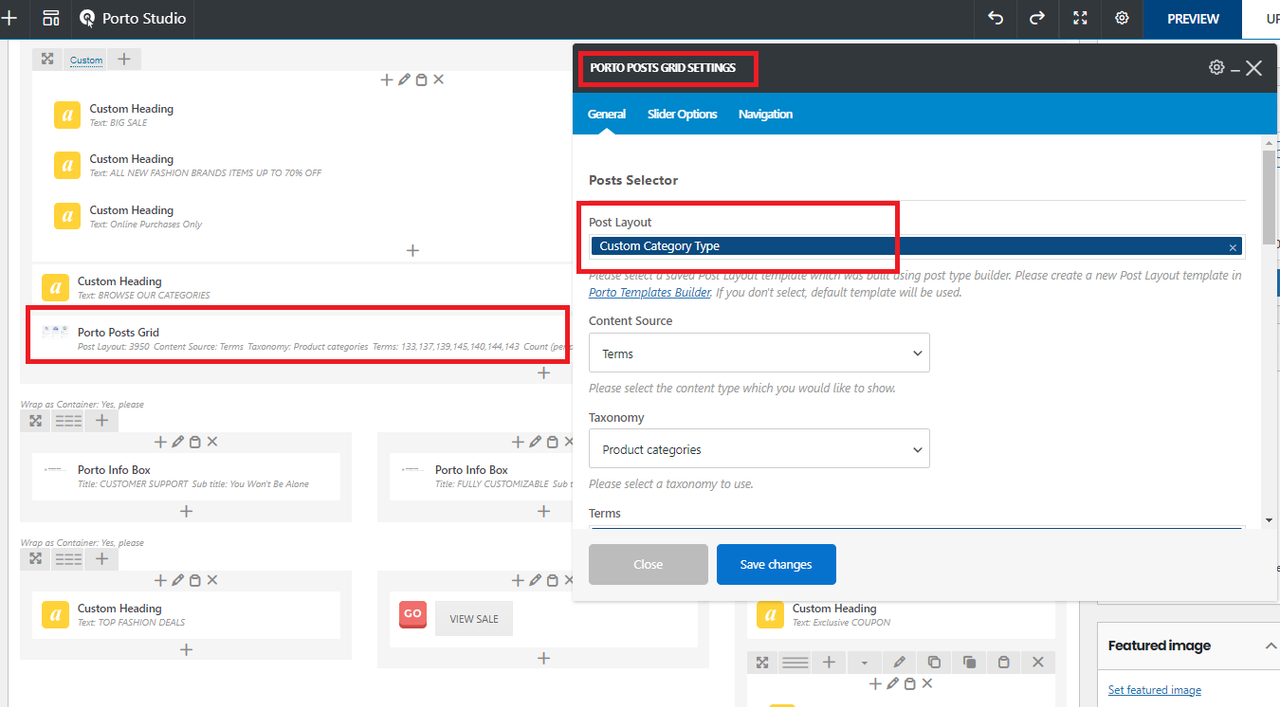This screenshot has height=707, width=1280.
Task: Click delete X icon above BIG SALE heading
Action: click(x=438, y=80)
